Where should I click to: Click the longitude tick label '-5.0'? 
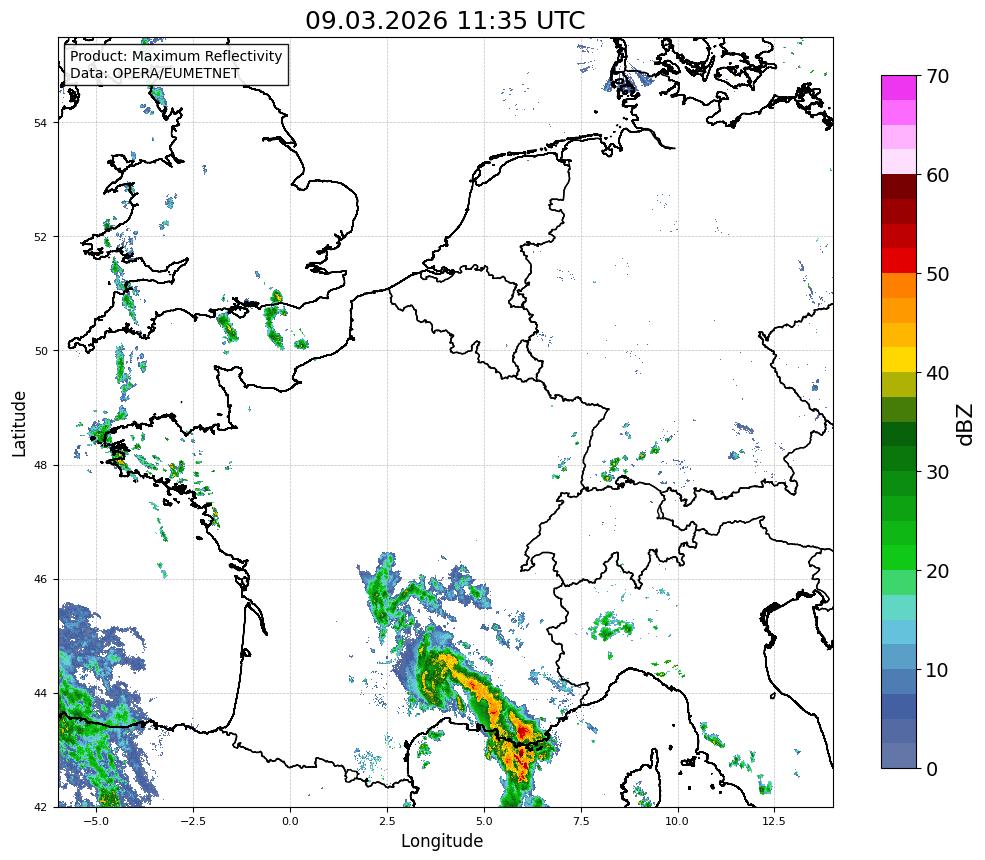coord(96,821)
